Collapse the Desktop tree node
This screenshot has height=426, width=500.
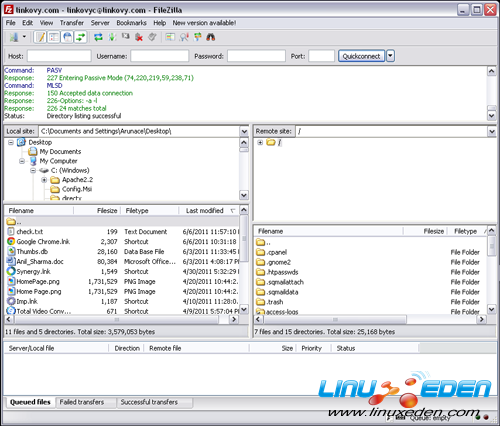coord(11,142)
